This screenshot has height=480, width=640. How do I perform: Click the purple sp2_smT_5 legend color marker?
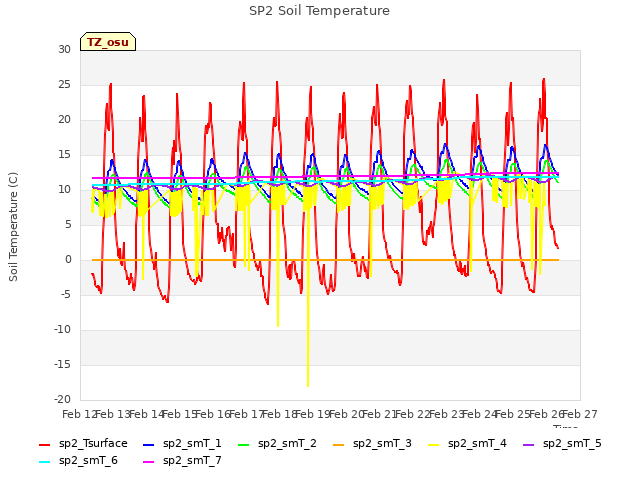click(529, 444)
